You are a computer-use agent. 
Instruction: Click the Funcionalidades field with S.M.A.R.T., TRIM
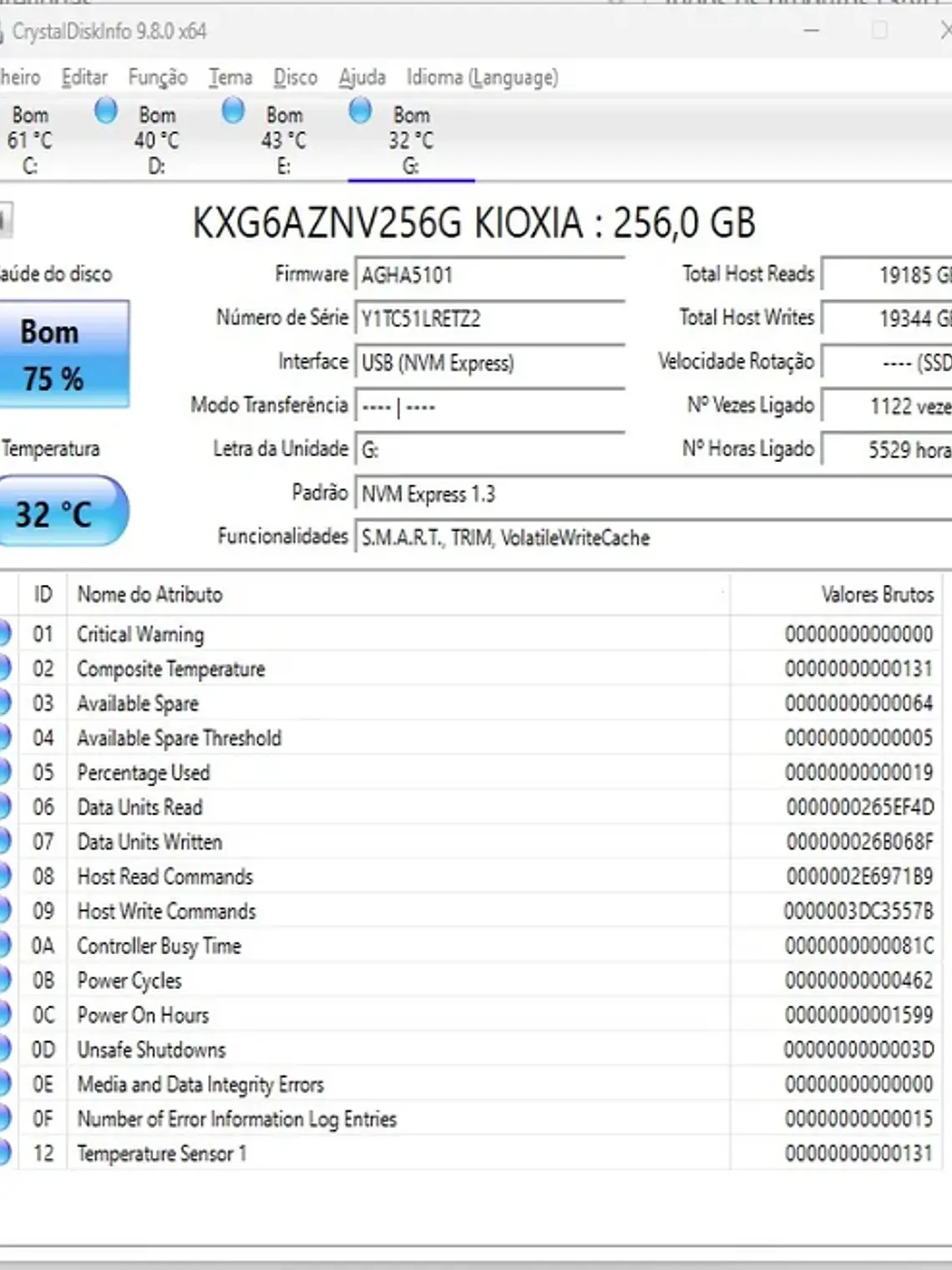pyautogui.click(x=653, y=537)
